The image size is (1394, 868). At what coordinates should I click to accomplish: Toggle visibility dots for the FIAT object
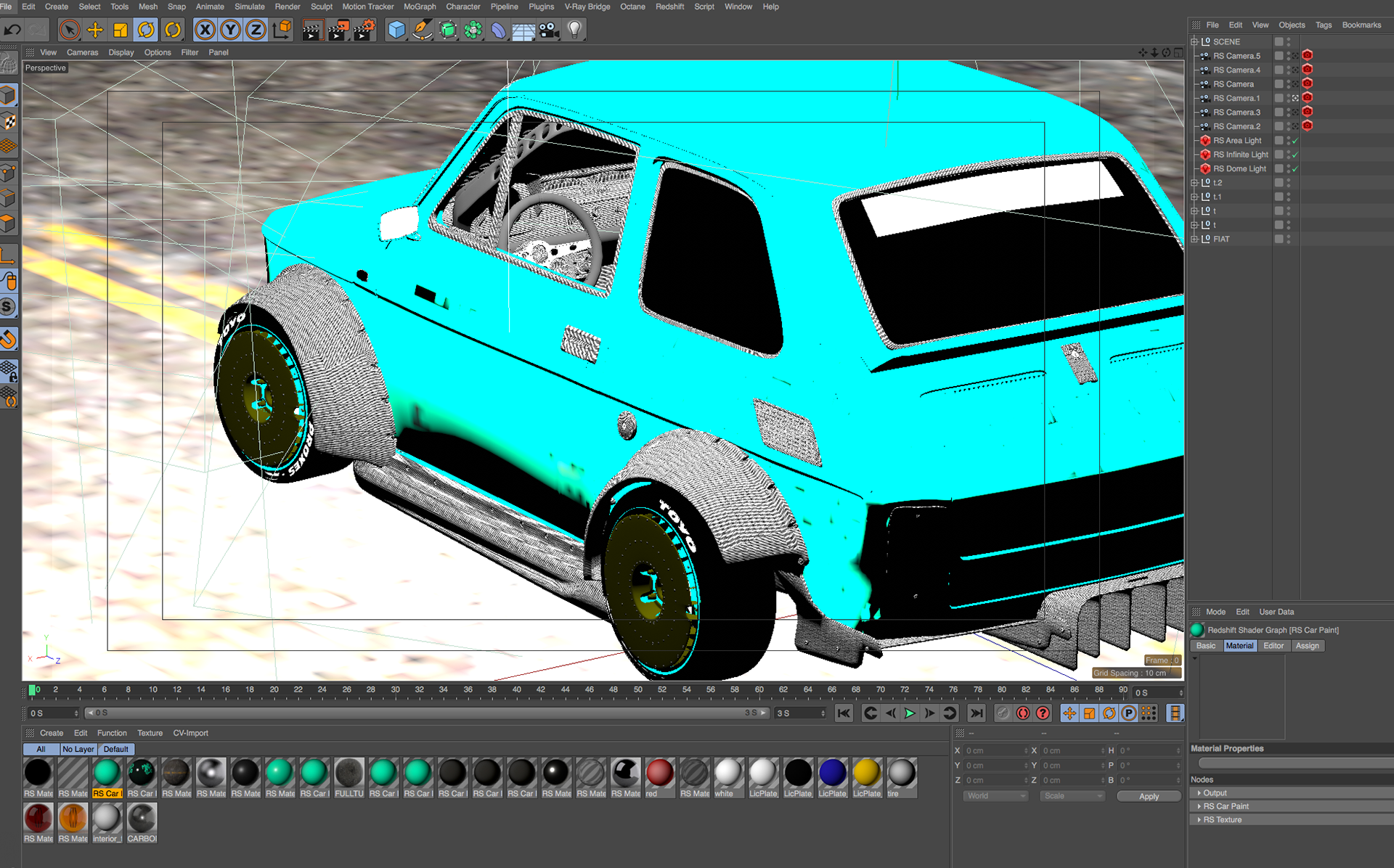pos(1289,239)
